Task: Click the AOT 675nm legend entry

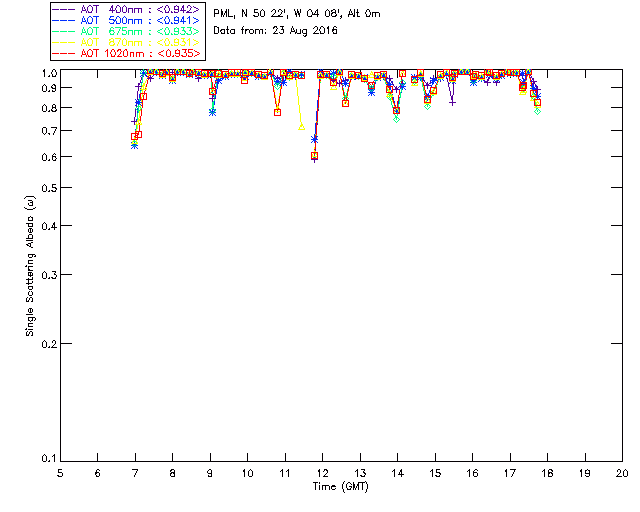Action: click(126, 31)
